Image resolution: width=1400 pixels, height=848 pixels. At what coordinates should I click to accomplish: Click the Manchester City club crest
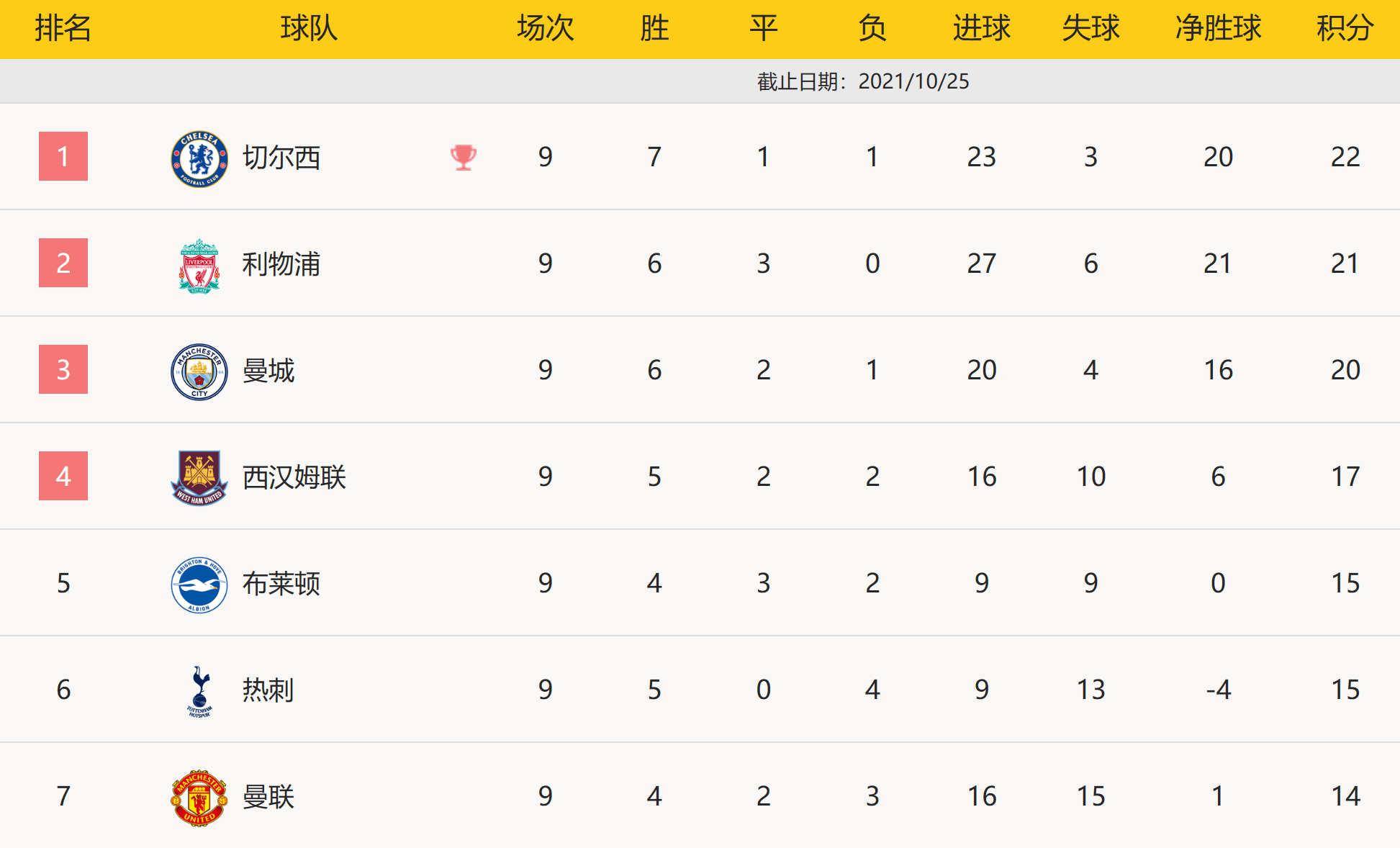tap(199, 371)
